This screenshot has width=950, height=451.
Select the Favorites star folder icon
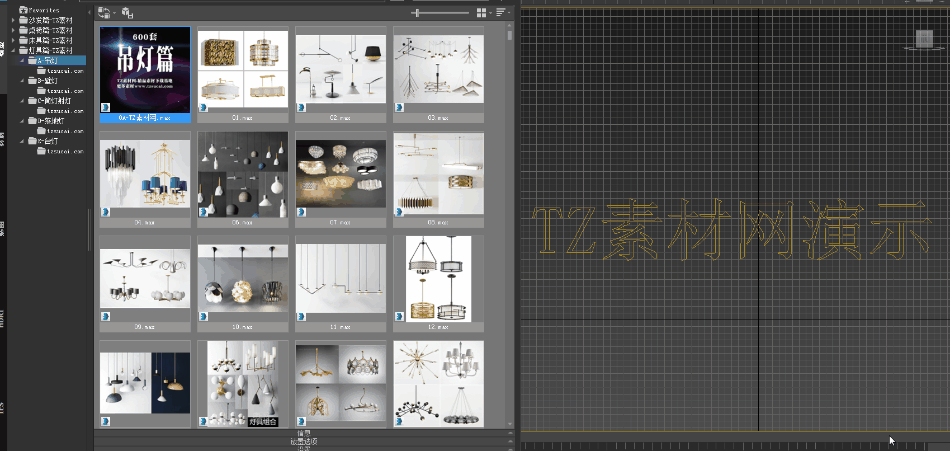tap(23, 9)
